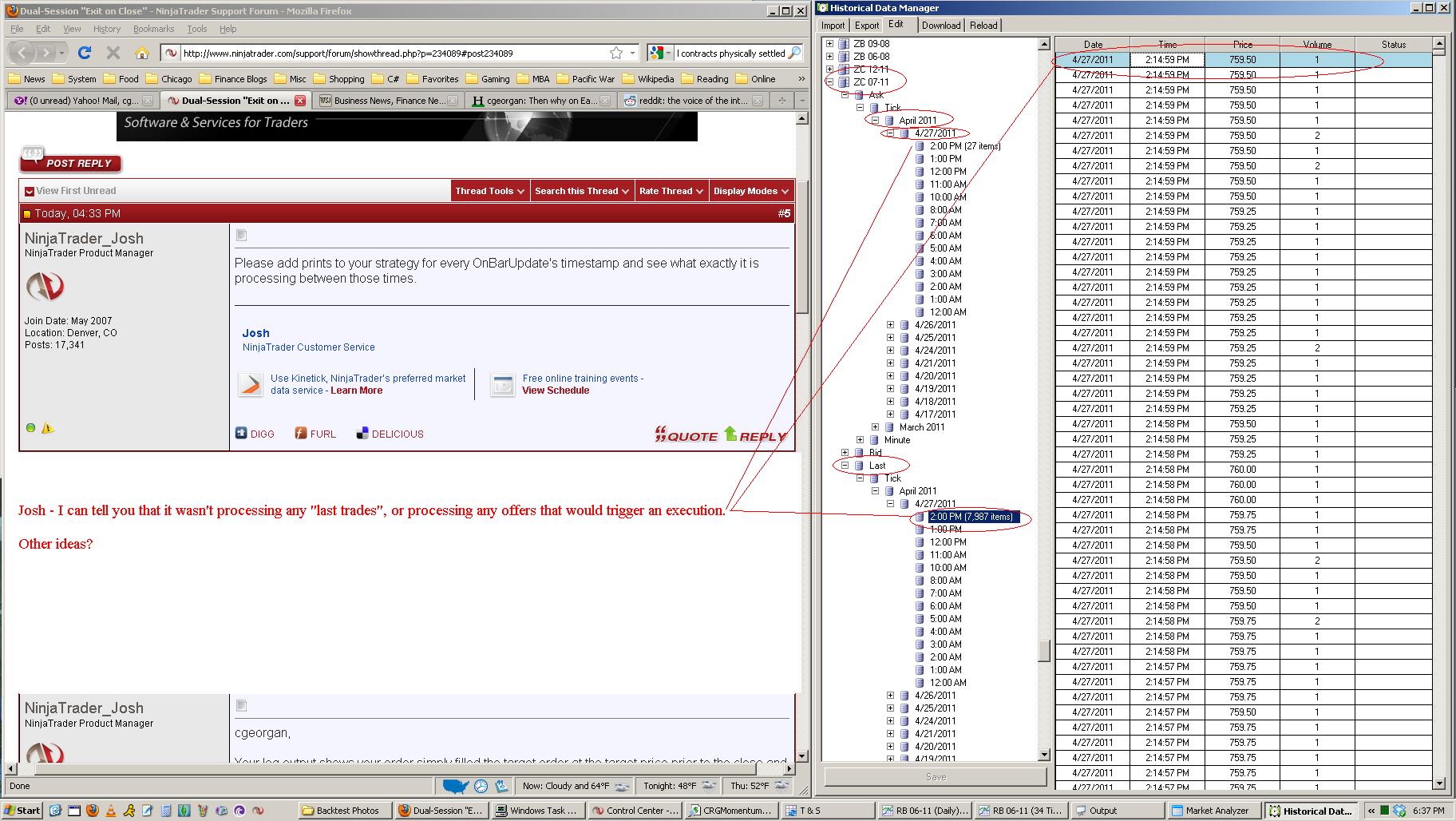Open the Reload tab in Historical Data Manager
Screen dimensions: 1456x821
983,26
